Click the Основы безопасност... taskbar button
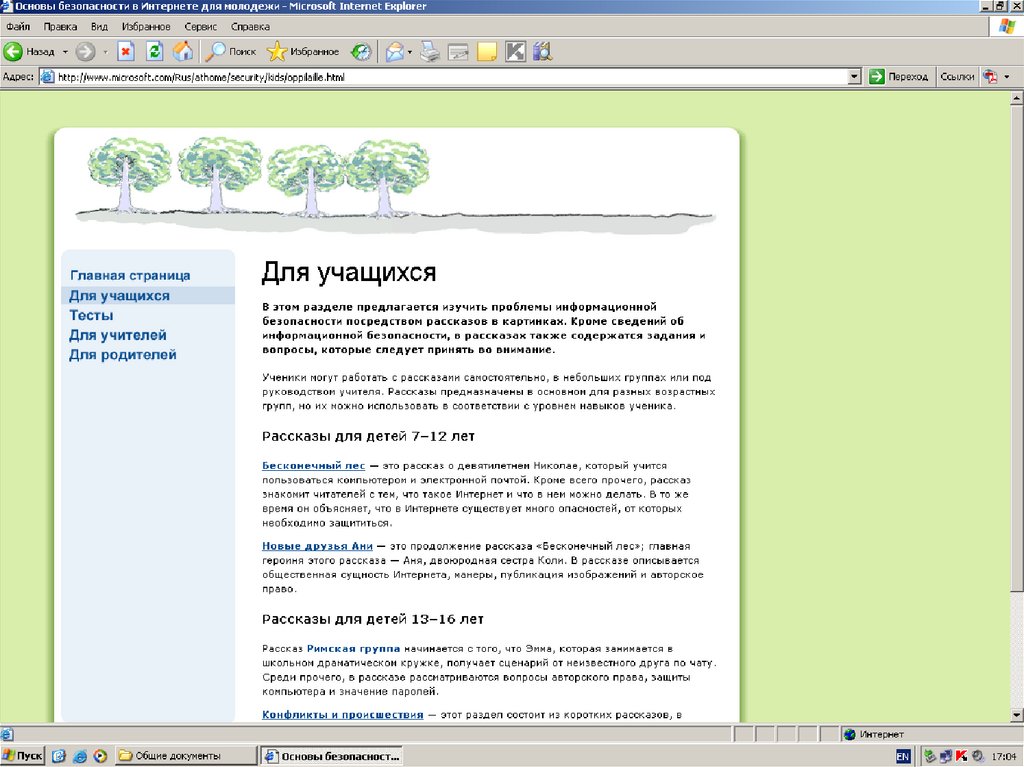 click(x=331, y=756)
